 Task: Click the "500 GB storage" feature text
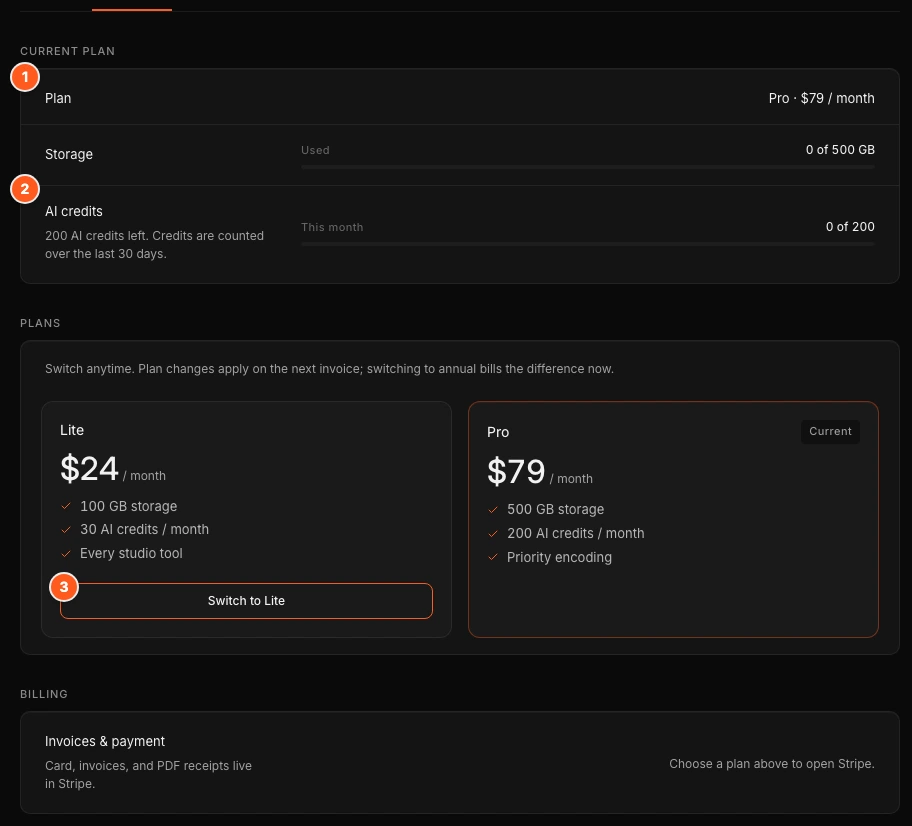[x=555, y=510]
